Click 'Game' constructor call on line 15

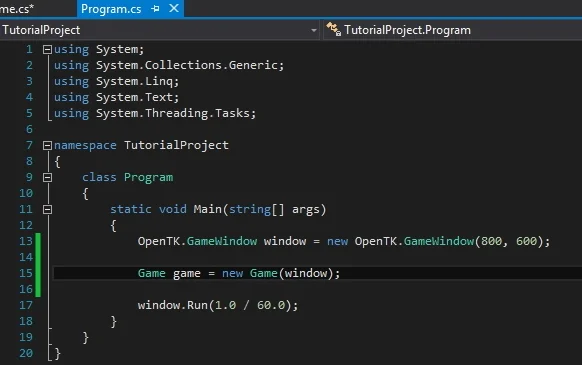tap(264, 273)
